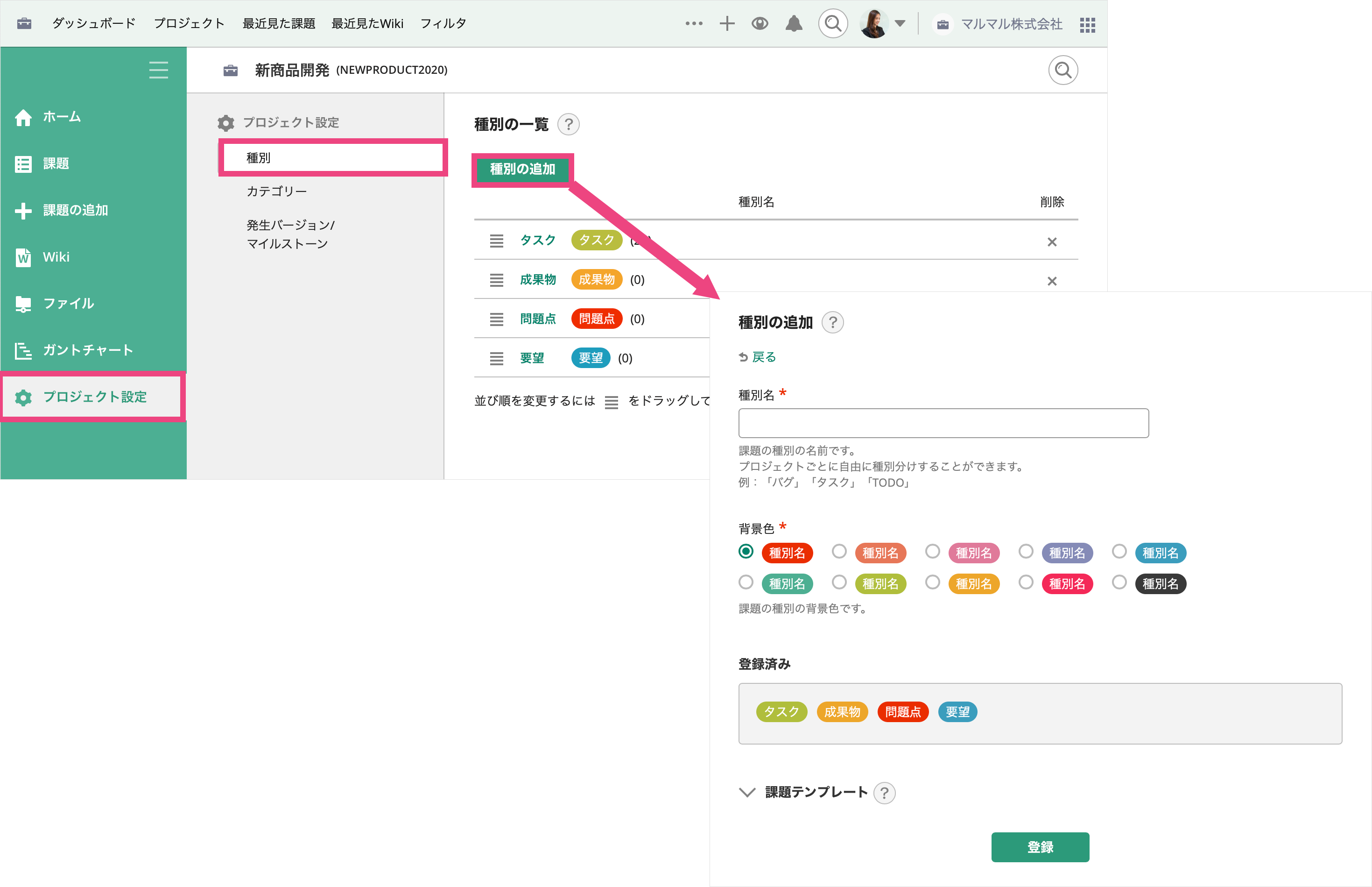
Task: Open the apps grid icon
Action: (1087, 25)
